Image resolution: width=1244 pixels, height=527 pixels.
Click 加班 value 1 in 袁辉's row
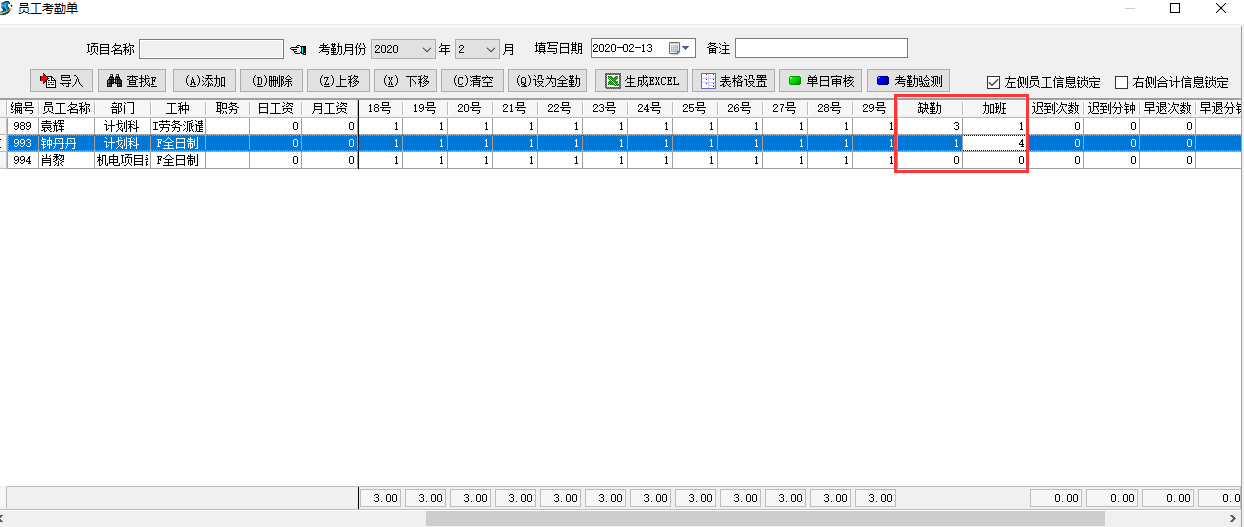coord(995,126)
